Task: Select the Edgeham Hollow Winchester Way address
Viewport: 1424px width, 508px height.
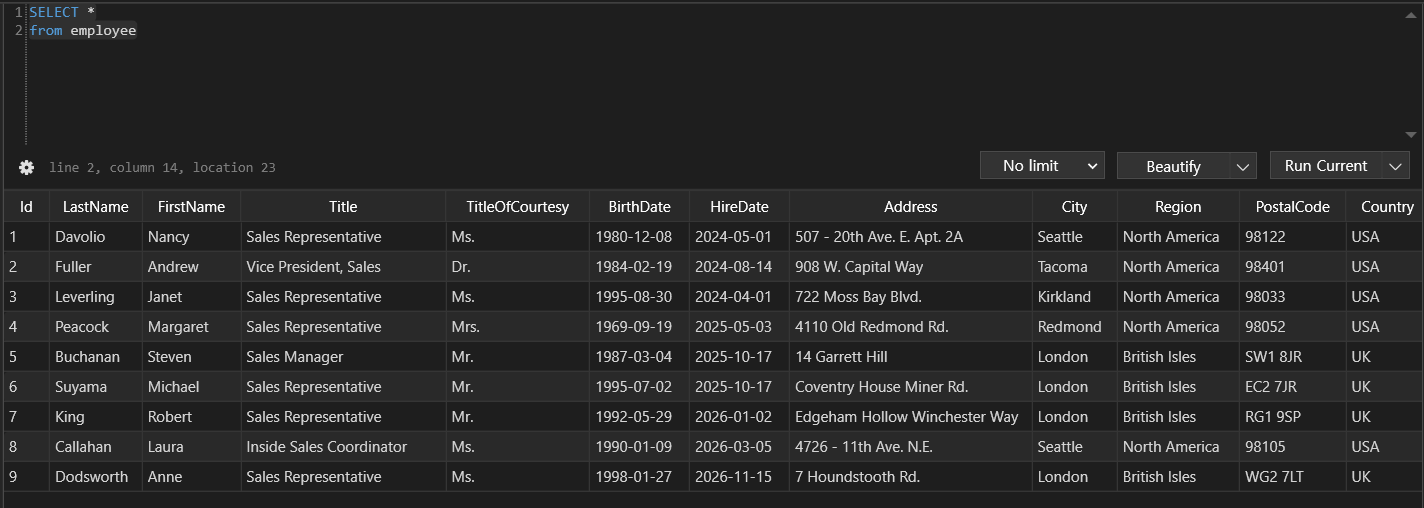Action: pyautogui.click(x=911, y=417)
